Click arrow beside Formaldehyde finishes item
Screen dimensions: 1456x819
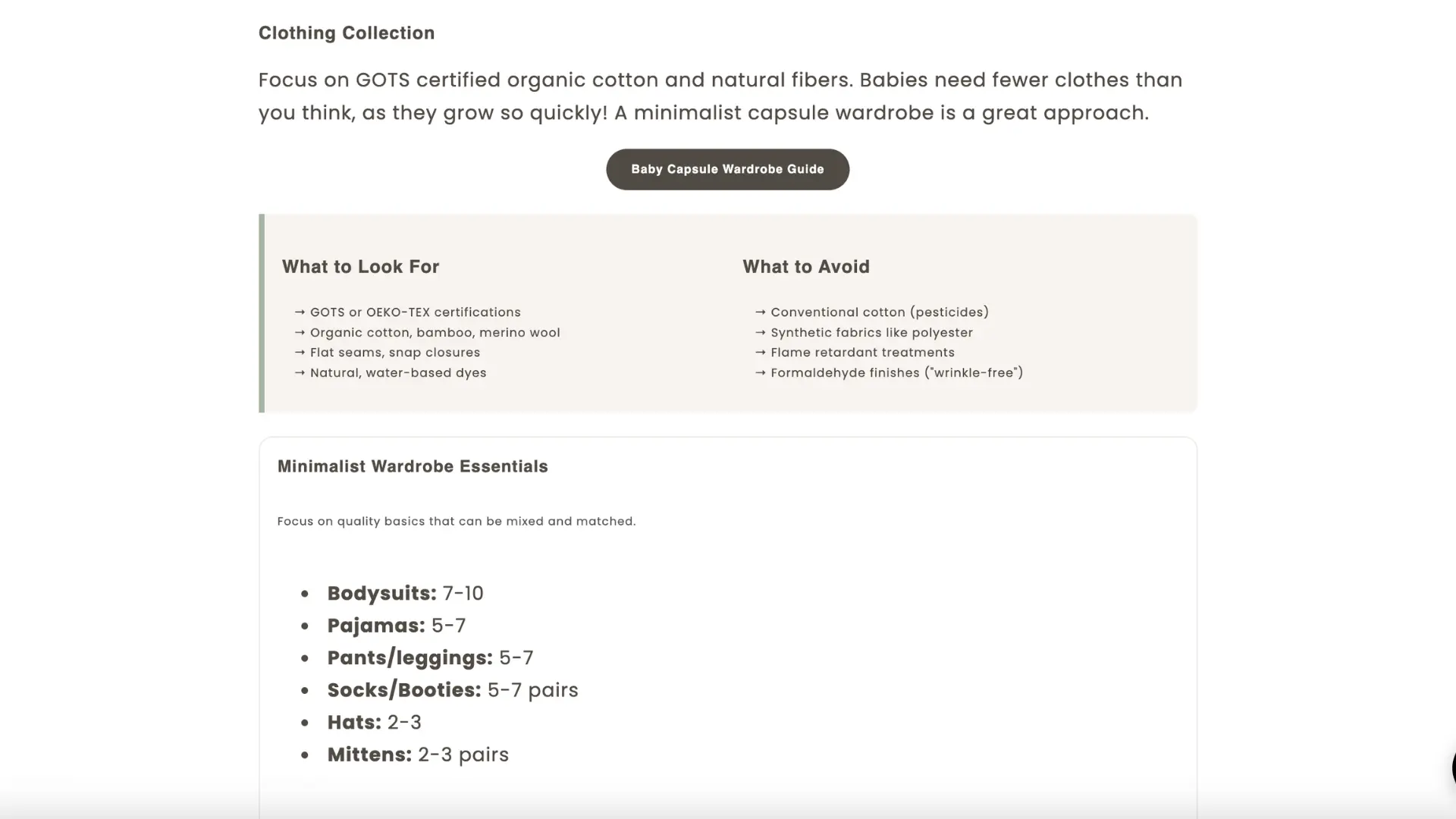[761, 373]
